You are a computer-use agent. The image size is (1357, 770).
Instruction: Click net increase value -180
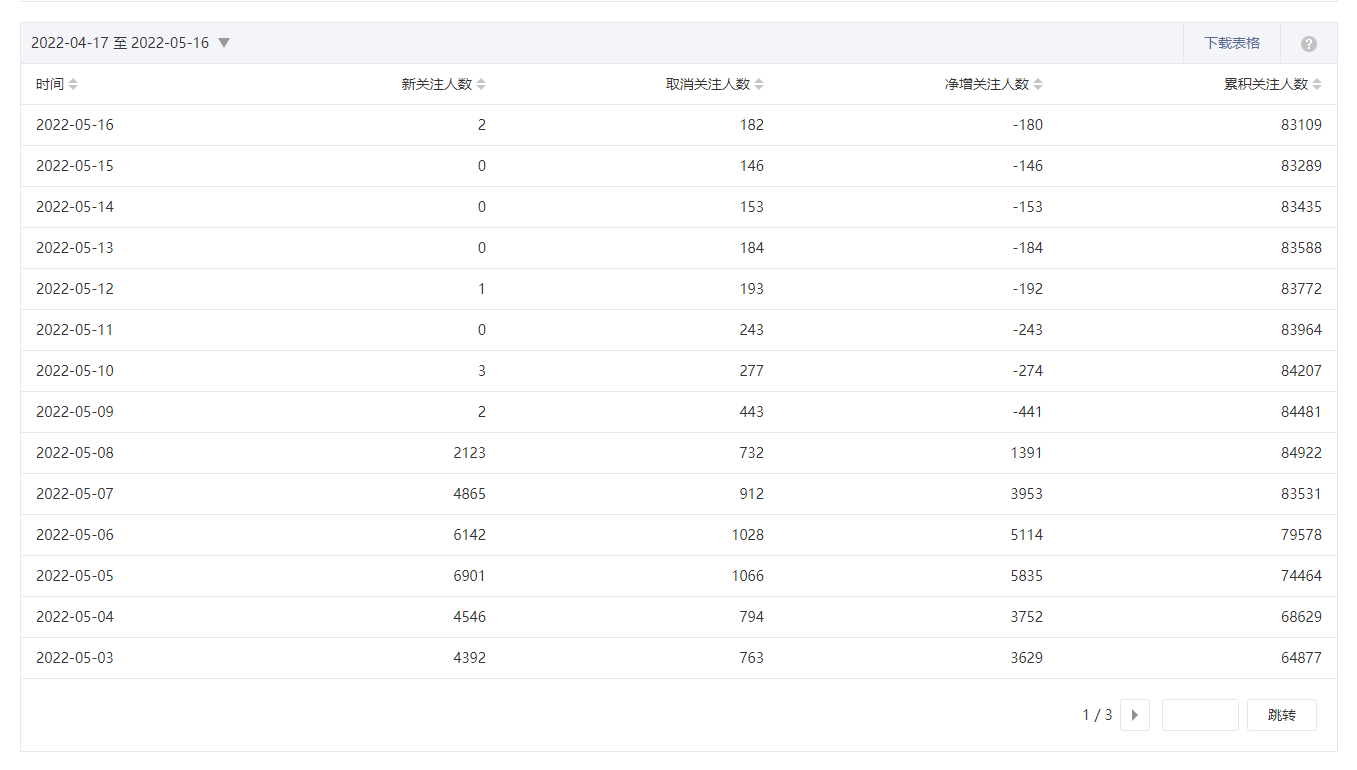1027,125
